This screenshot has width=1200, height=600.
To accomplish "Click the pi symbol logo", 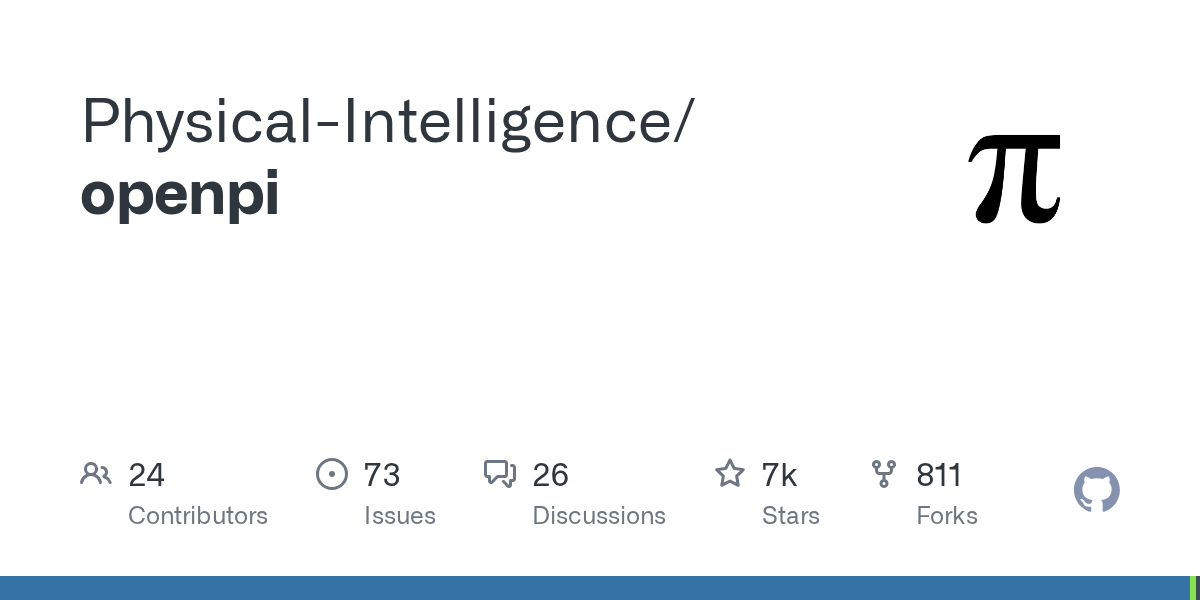I will [1016, 179].
